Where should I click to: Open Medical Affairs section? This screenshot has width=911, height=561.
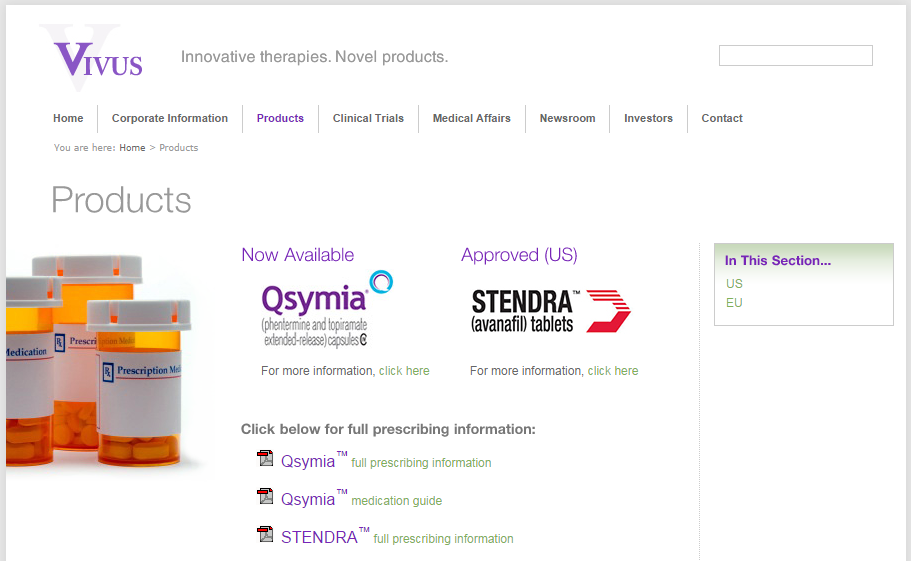(x=472, y=118)
